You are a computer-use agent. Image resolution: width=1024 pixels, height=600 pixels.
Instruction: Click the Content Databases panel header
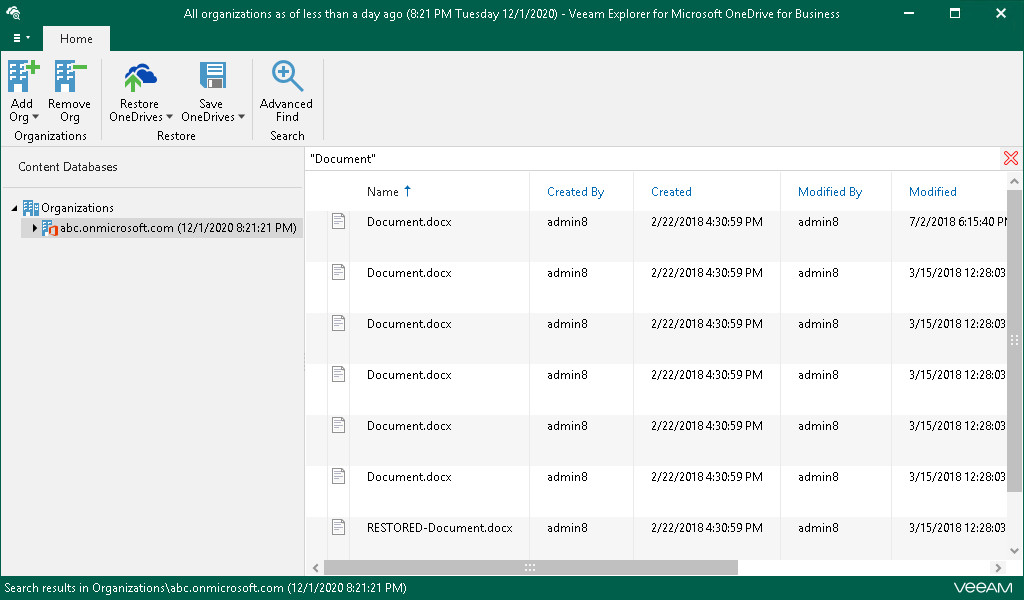point(68,166)
